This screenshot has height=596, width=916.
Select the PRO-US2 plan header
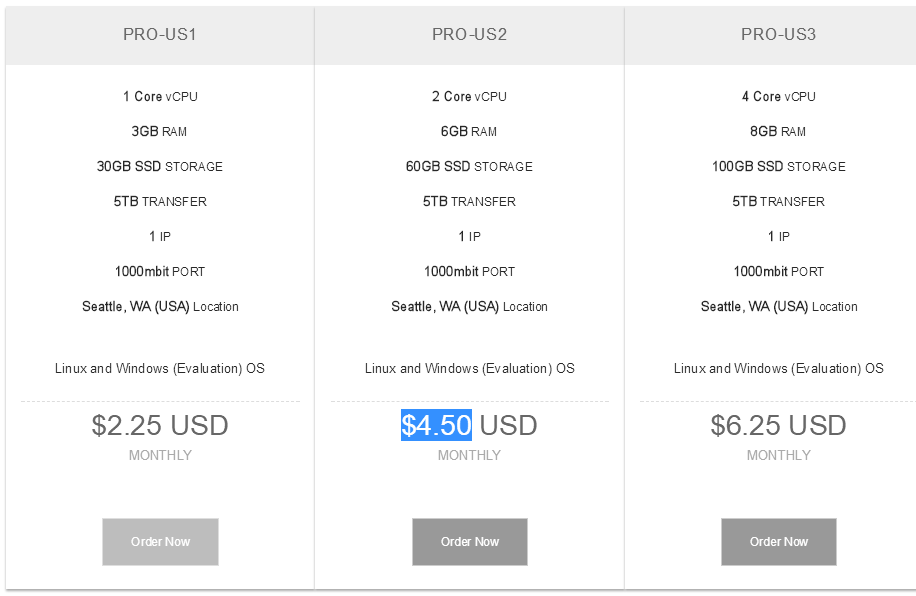click(469, 34)
